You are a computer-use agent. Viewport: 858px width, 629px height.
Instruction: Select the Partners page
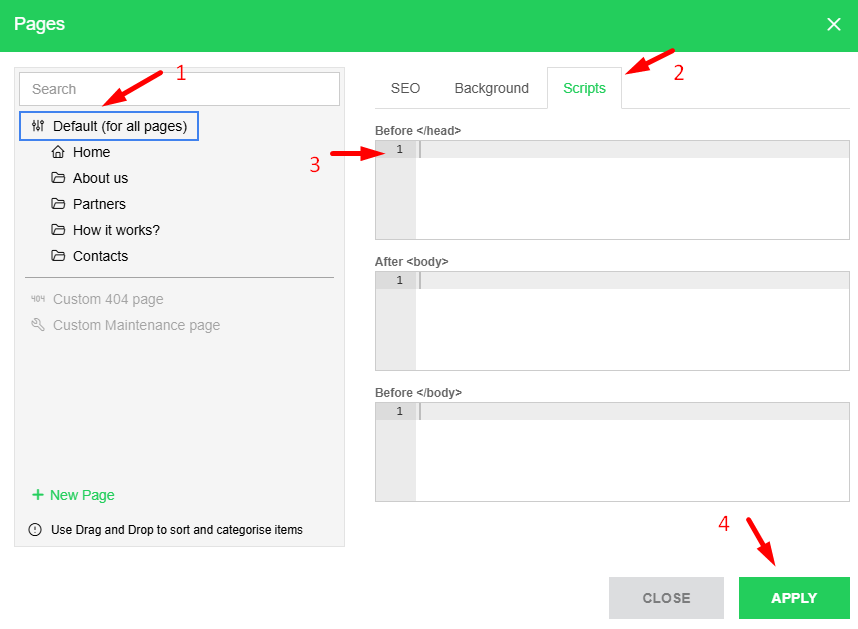tap(99, 204)
